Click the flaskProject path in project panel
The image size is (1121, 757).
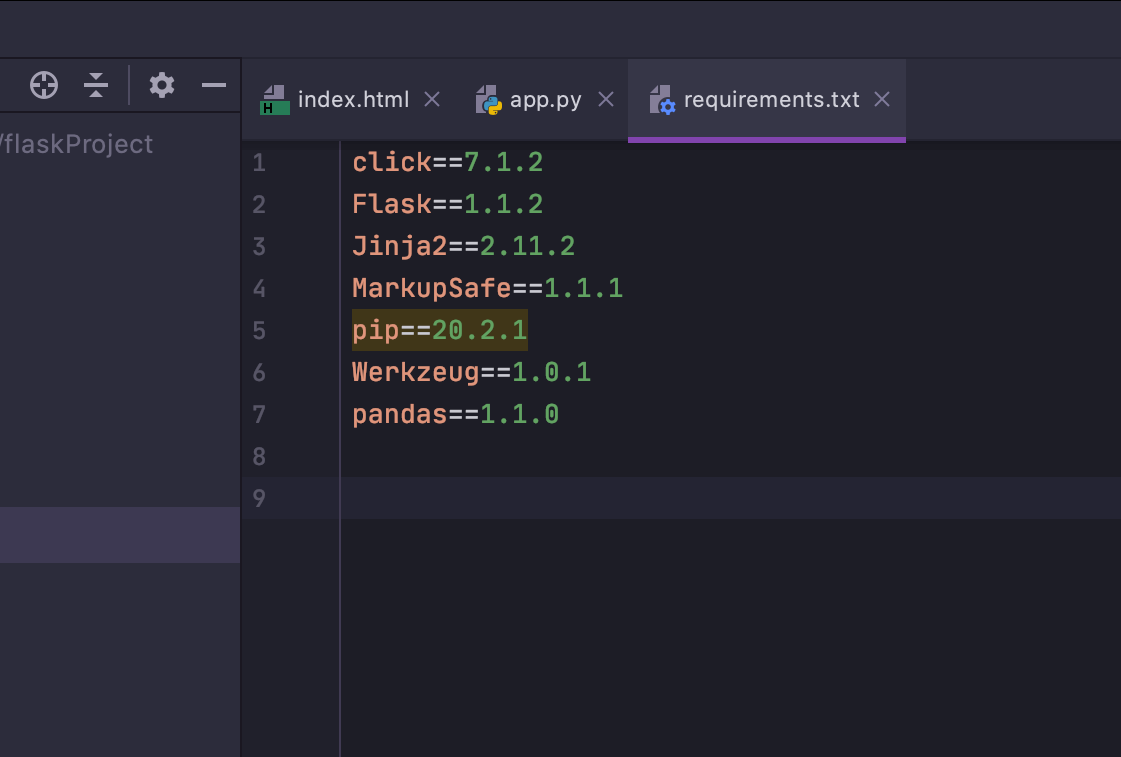pyautogui.click(x=76, y=144)
